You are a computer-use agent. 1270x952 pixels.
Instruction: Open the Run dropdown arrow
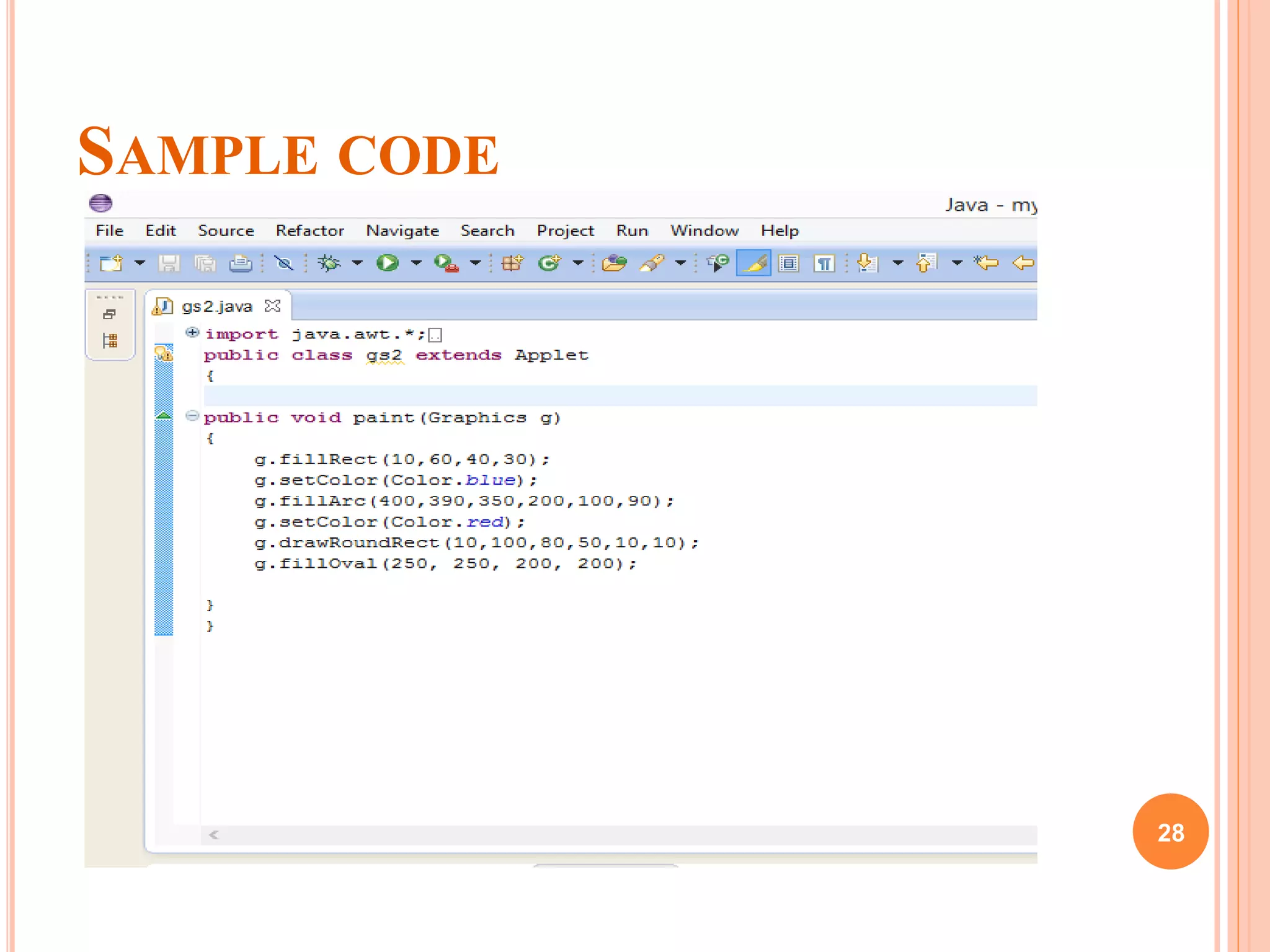(416, 263)
